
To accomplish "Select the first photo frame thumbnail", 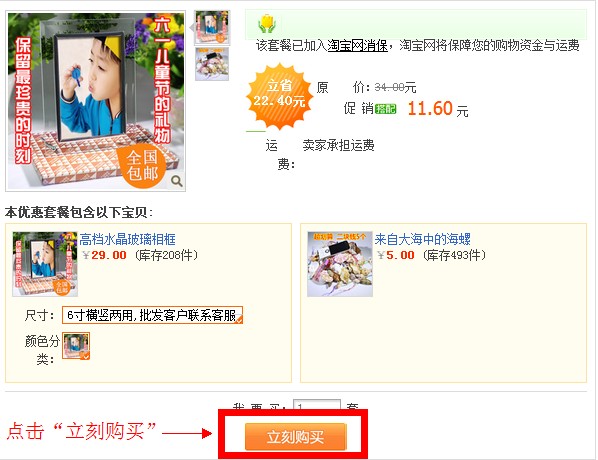I will click(212, 27).
